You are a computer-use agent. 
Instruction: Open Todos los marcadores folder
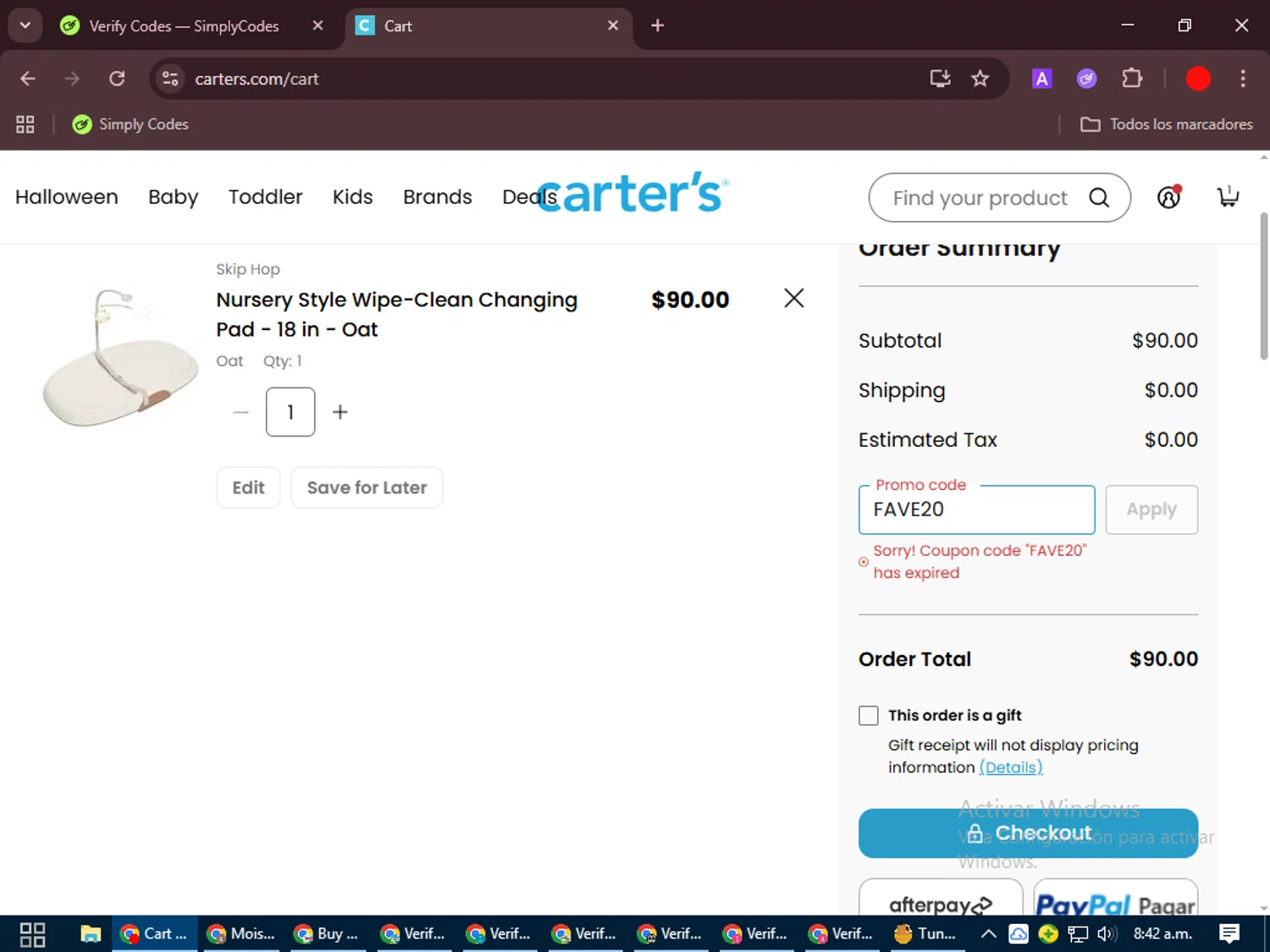[1166, 124]
